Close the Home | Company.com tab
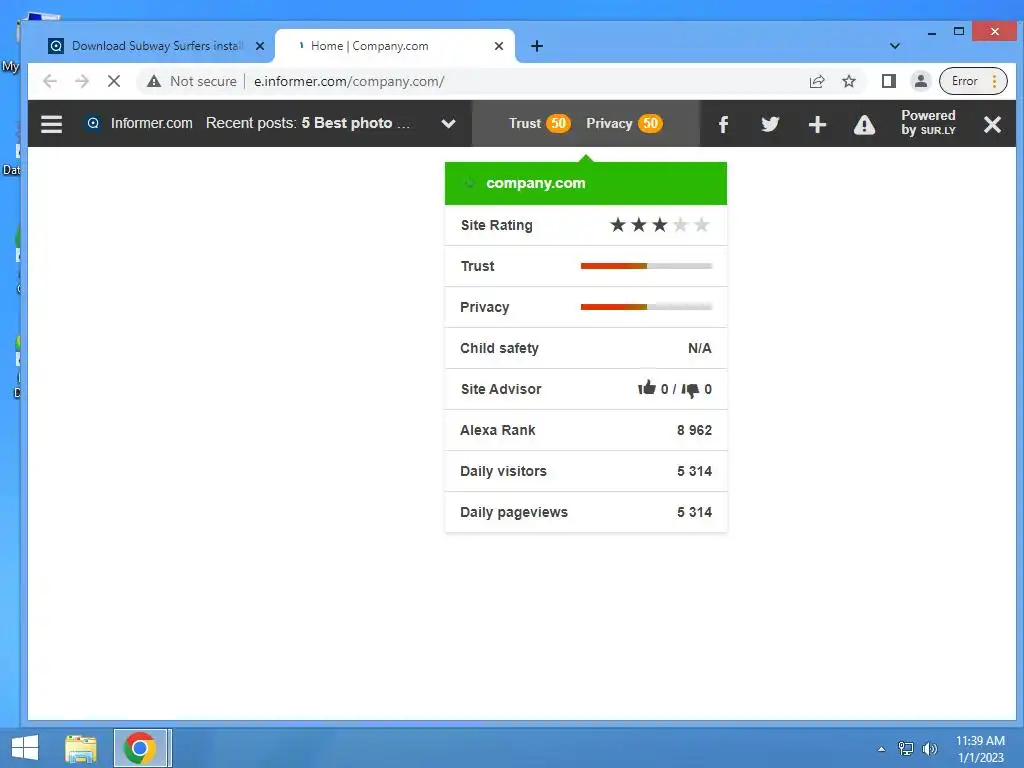 click(x=499, y=46)
